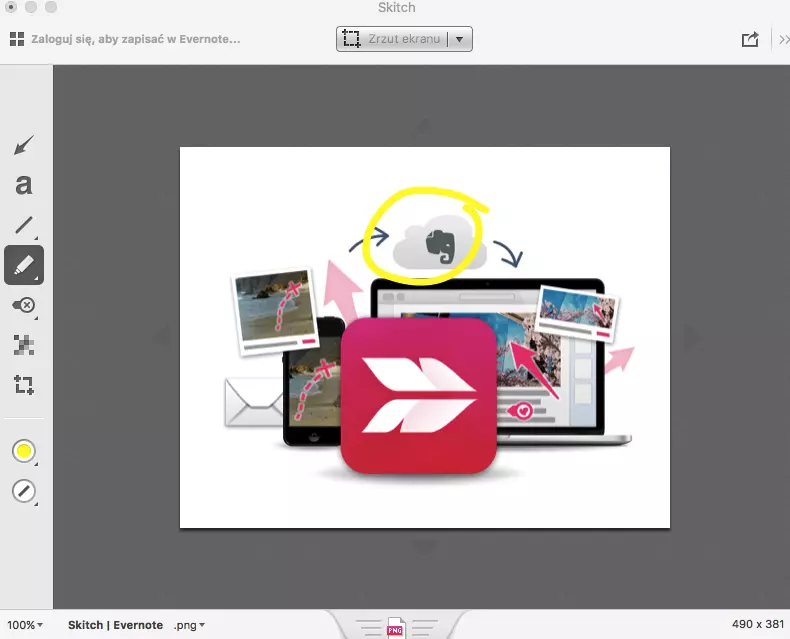Select the Stamp tool
790x639 pixels.
pyautogui.click(x=24, y=305)
